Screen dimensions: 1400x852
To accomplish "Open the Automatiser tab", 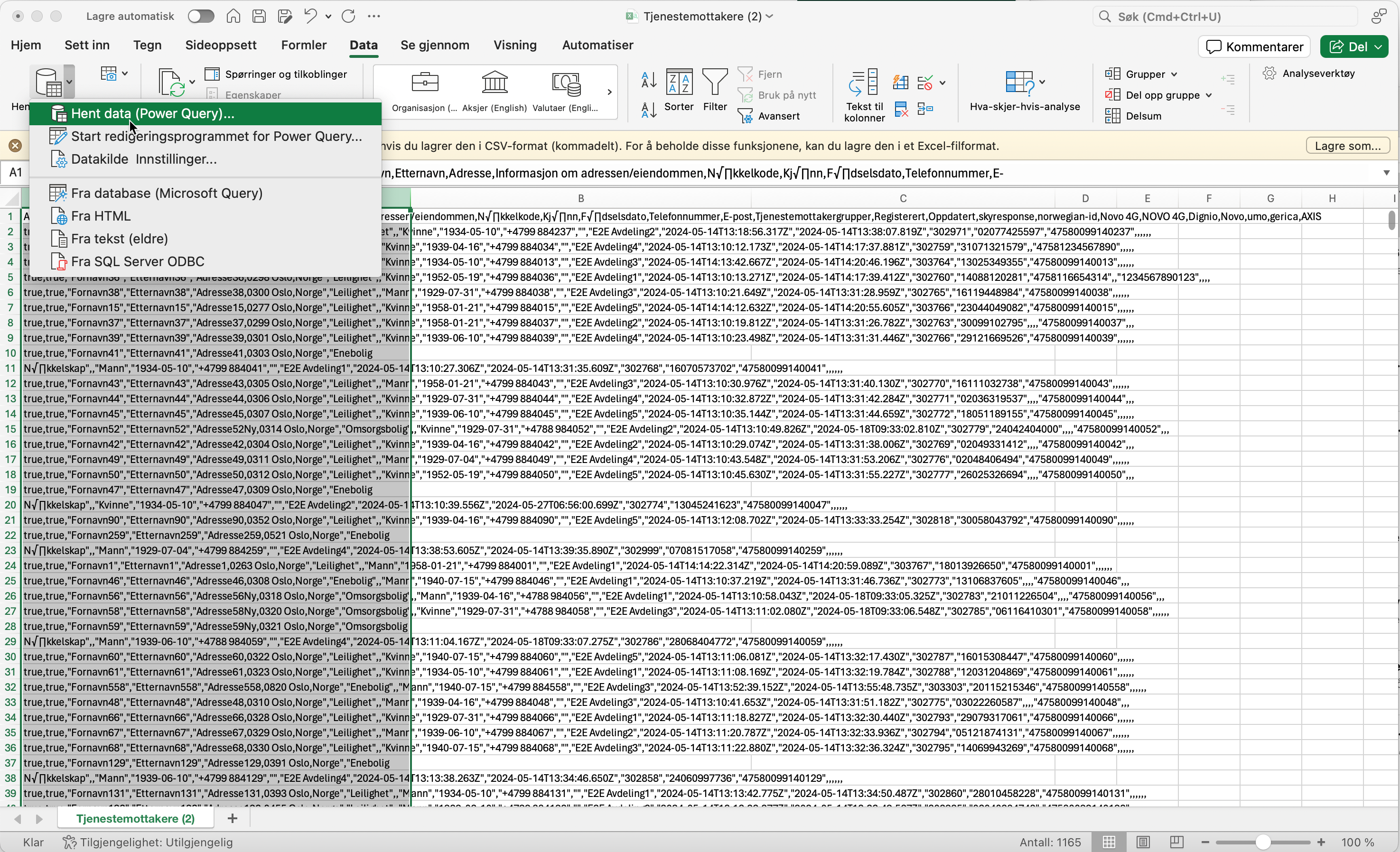I will pos(597,45).
